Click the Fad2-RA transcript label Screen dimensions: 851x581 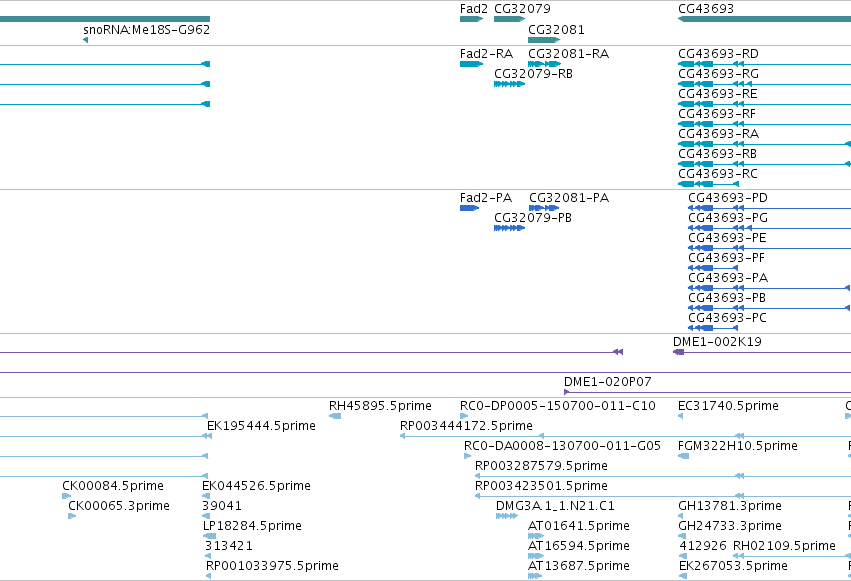pos(486,54)
